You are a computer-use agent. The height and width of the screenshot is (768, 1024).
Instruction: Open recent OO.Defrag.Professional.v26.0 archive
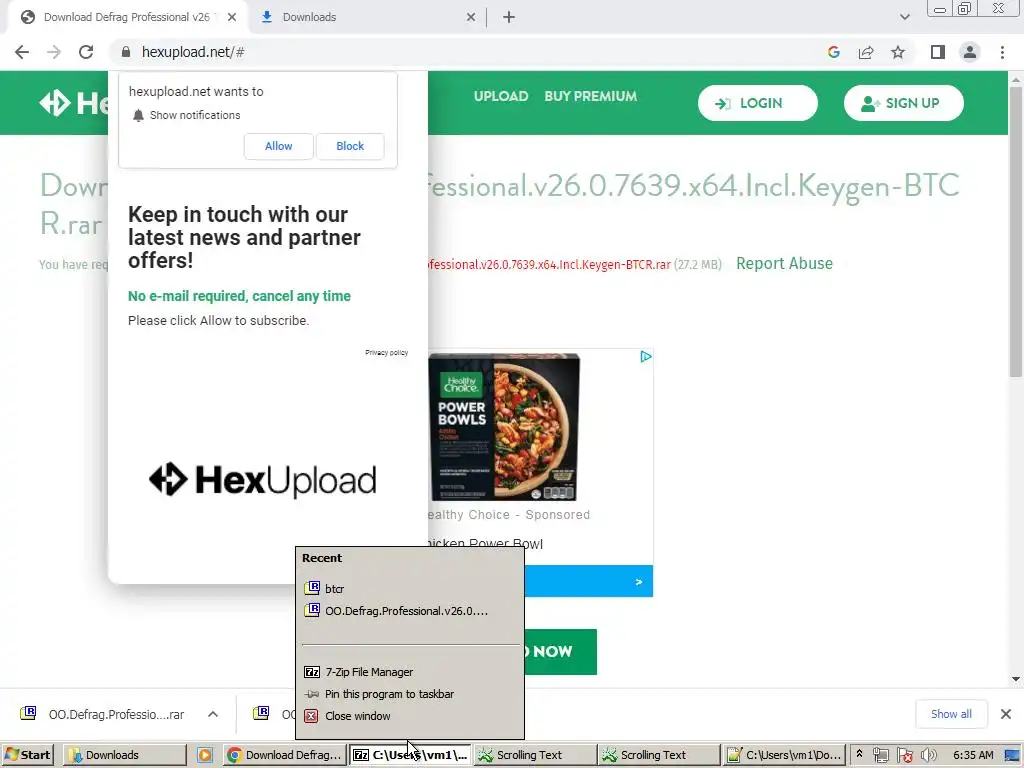[410, 611]
